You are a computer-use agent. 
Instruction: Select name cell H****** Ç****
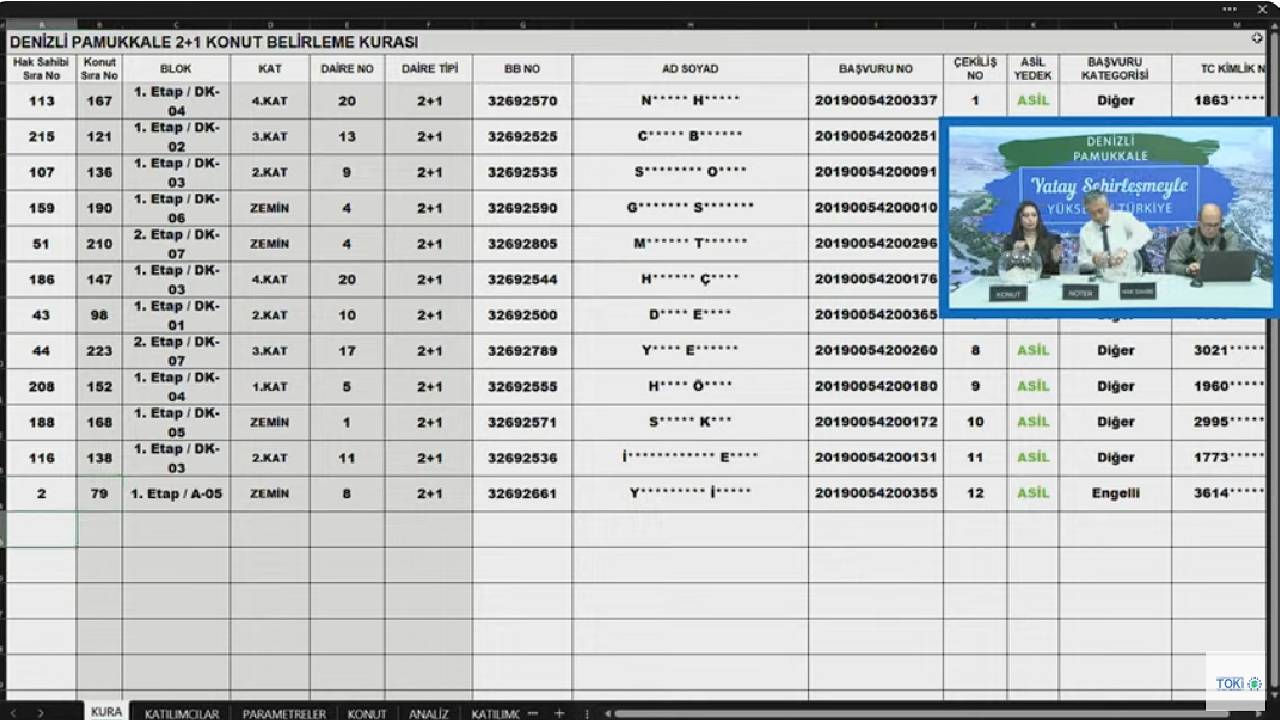pyautogui.click(x=690, y=279)
